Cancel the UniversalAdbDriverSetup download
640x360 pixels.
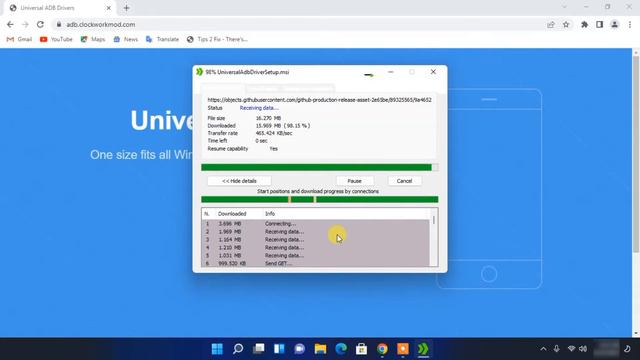(x=404, y=181)
